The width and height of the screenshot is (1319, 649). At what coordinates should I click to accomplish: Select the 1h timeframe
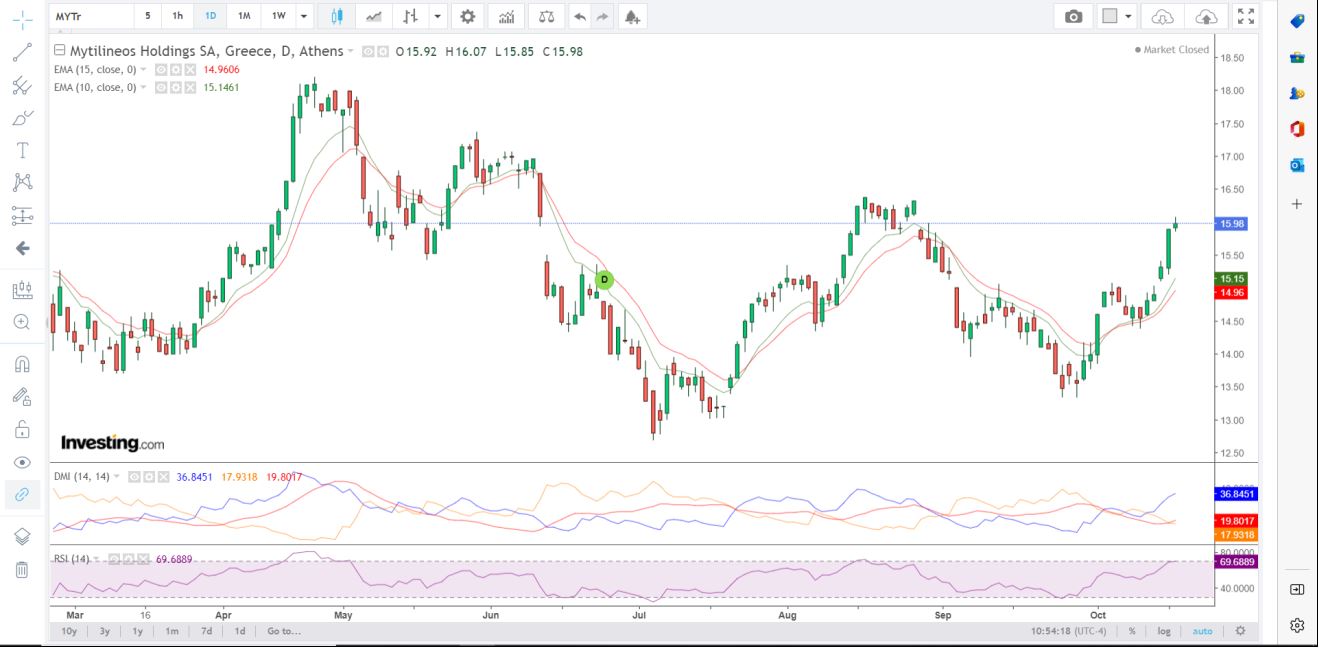tap(177, 16)
